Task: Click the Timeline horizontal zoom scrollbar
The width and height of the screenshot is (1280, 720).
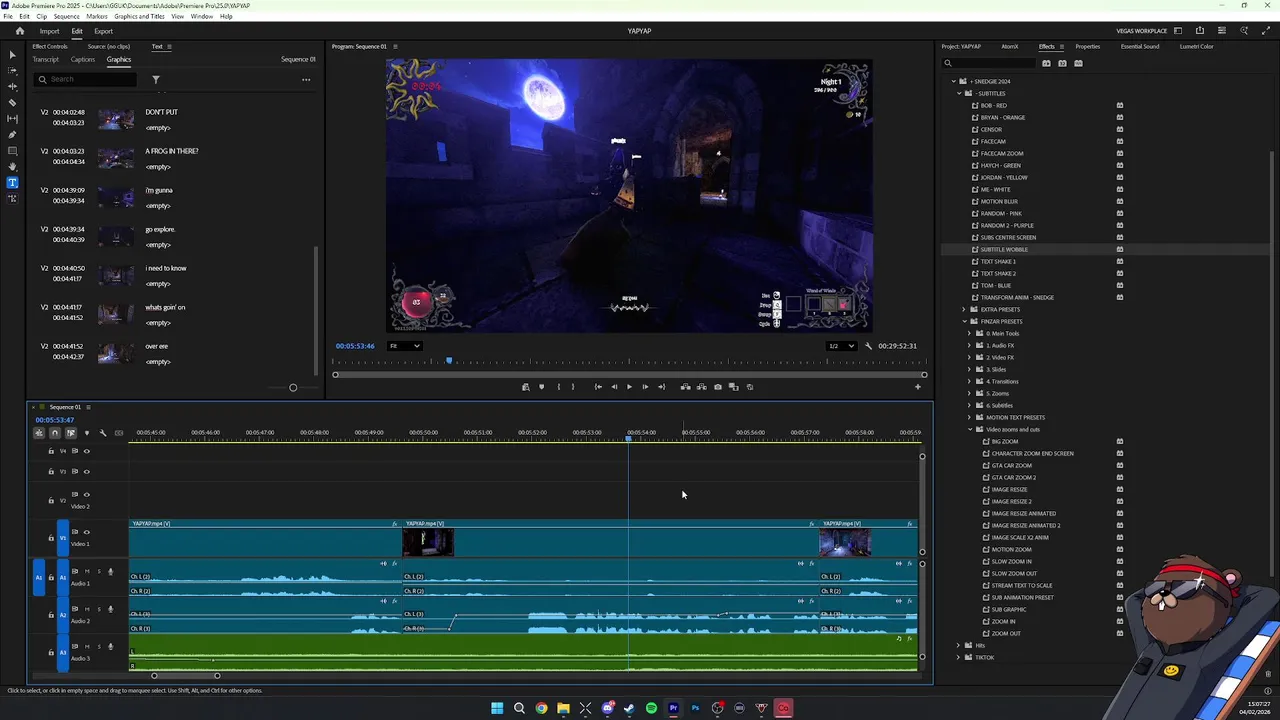Action: click(x=185, y=676)
